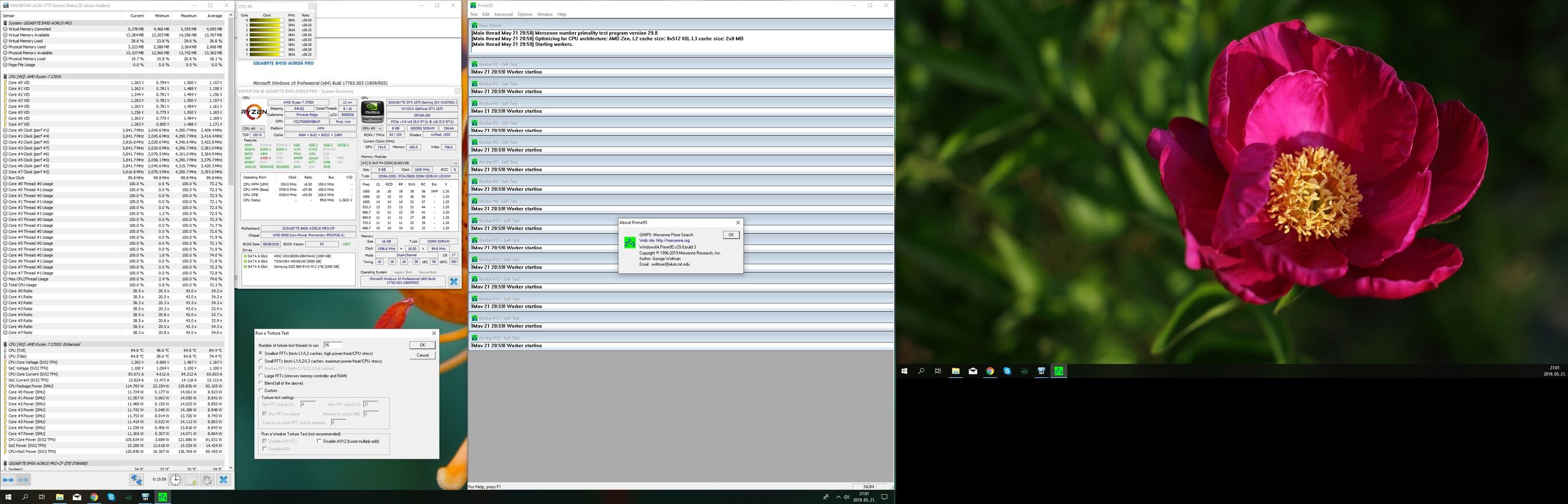Open Mail on taskbar below the flower wallpaper
Screen dimensions: 1568x504
click(x=972, y=371)
